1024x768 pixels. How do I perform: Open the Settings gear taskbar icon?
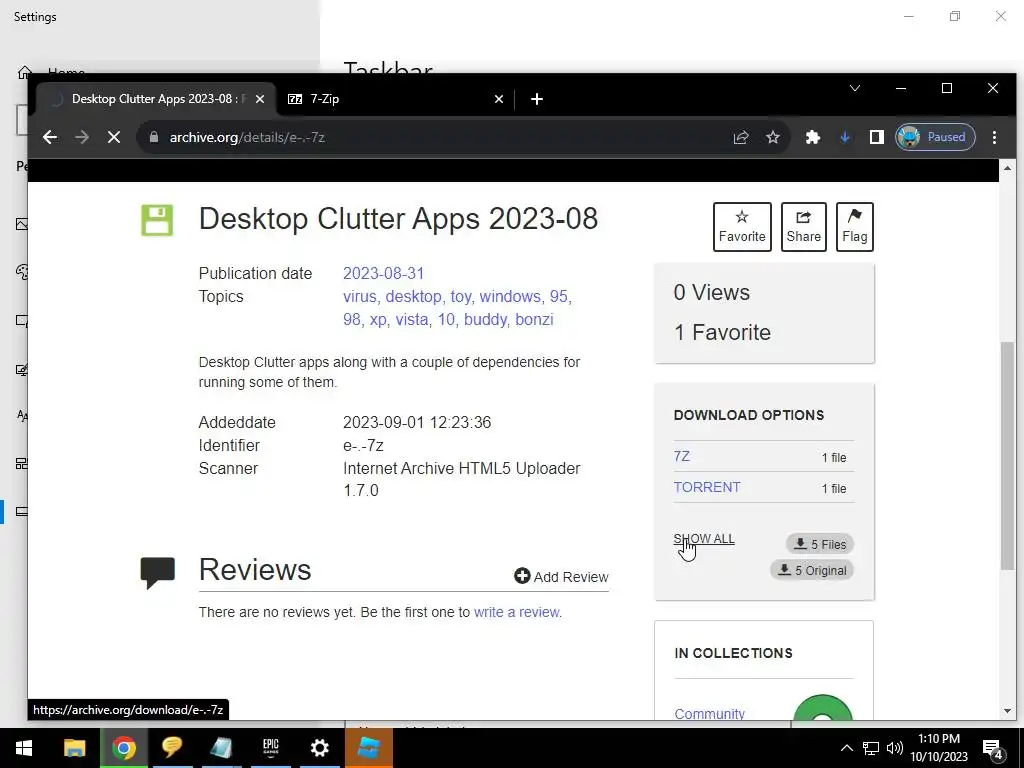[319, 748]
